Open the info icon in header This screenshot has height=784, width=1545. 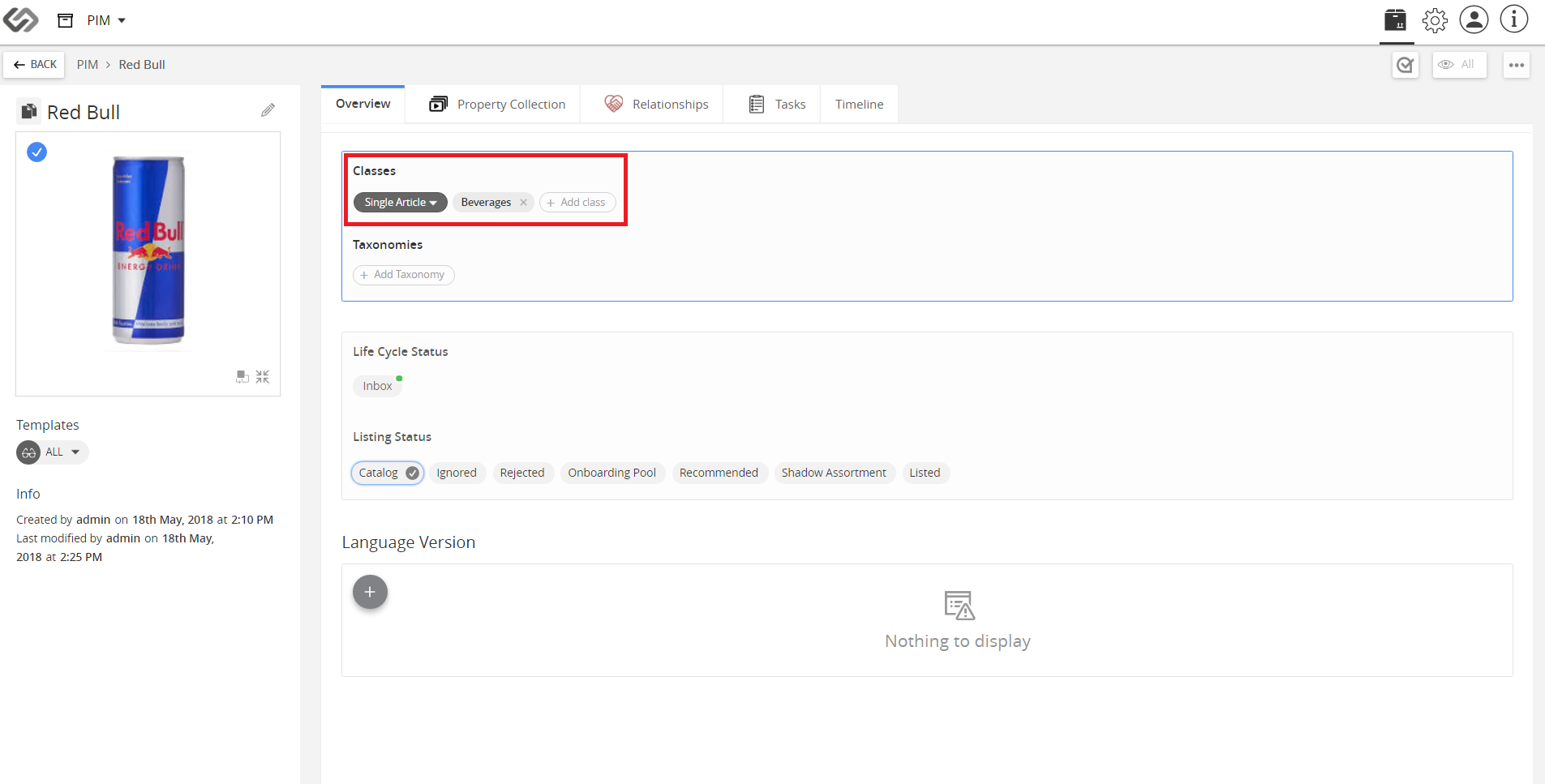1514,19
